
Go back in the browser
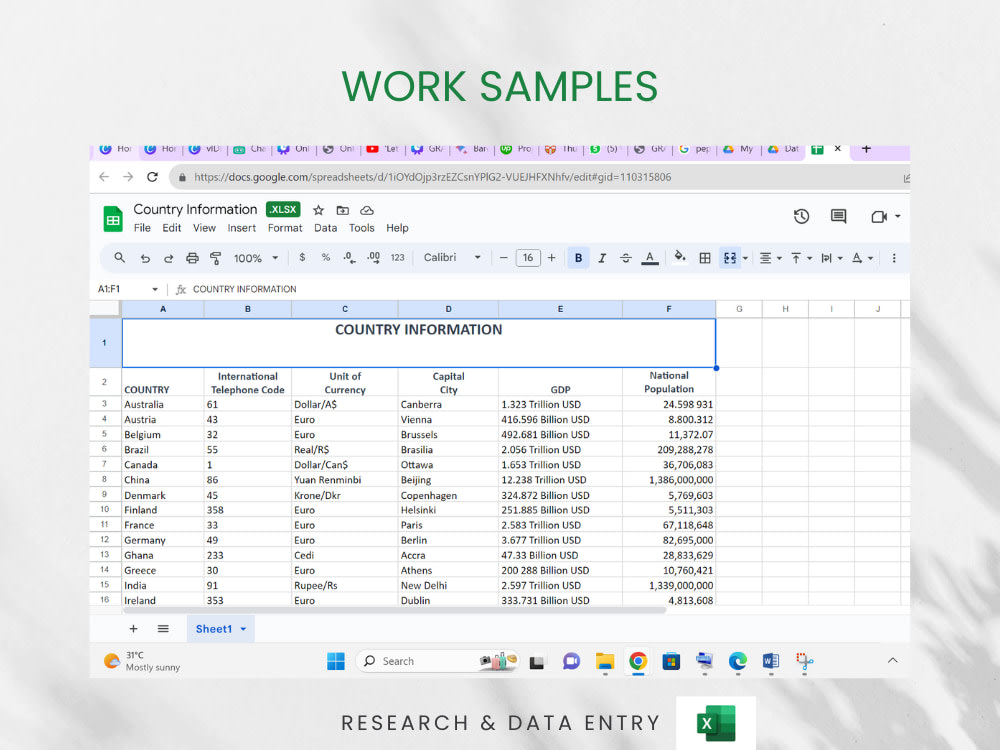tap(104, 177)
